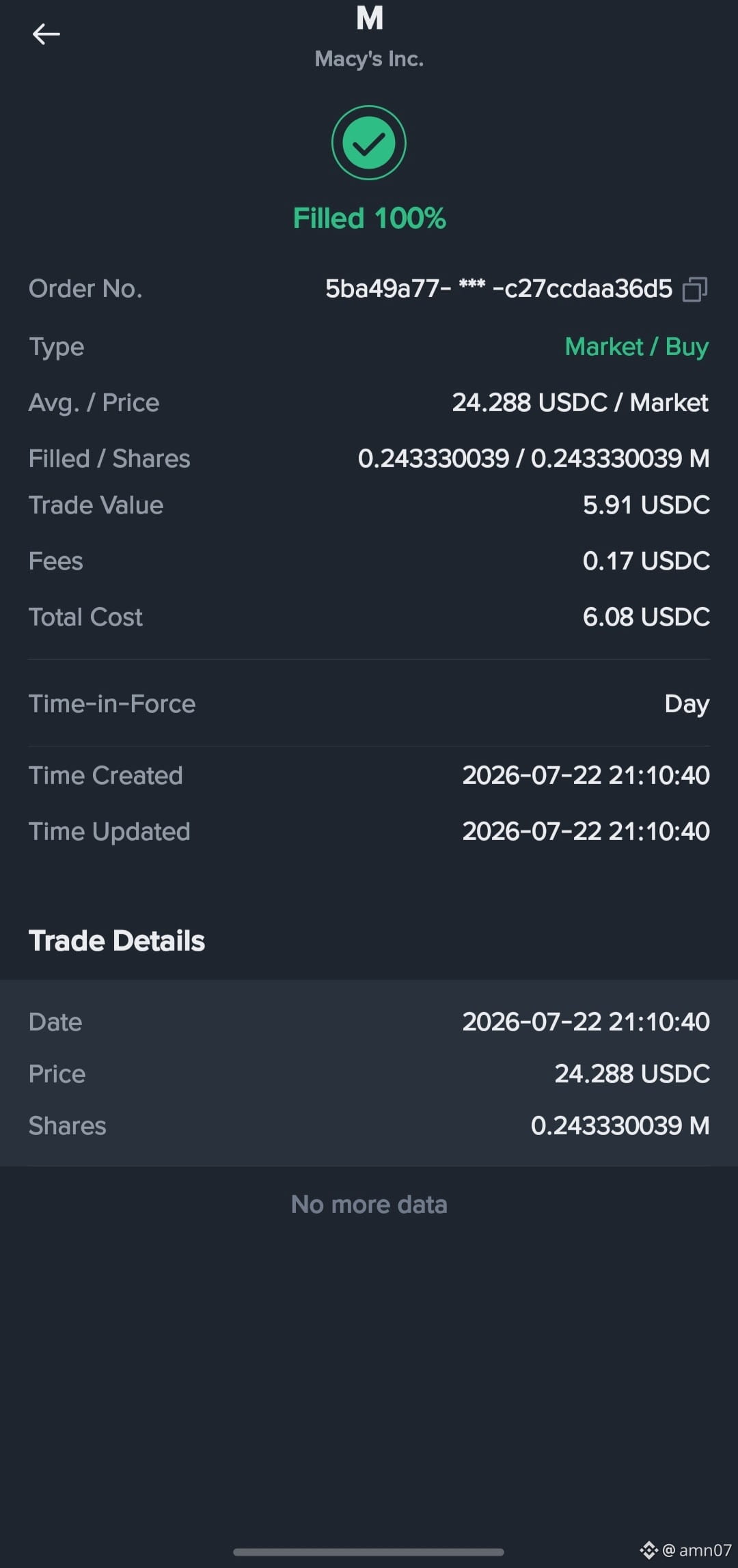Tap the Time Updated timestamp
Viewport: 738px width, 1568px height.
point(586,832)
